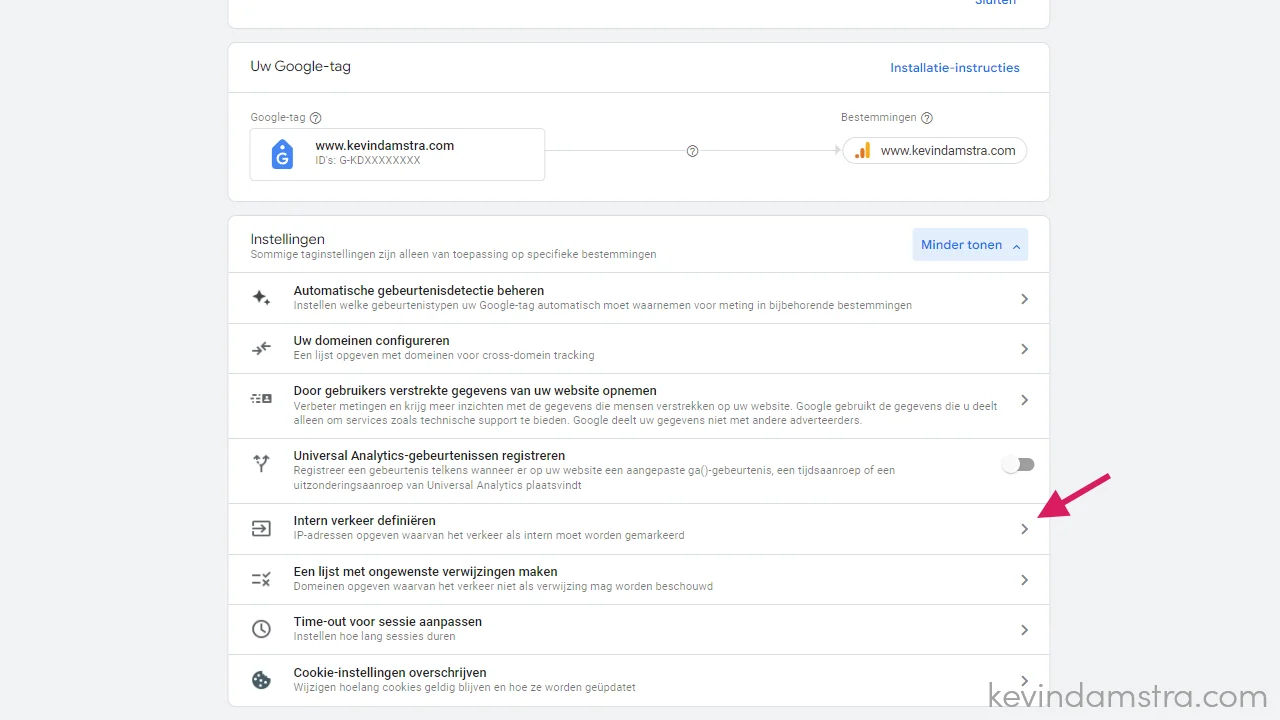Open chevron for Intern verkeer definiëren
The image size is (1280, 720).
[x=1024, y=529]
